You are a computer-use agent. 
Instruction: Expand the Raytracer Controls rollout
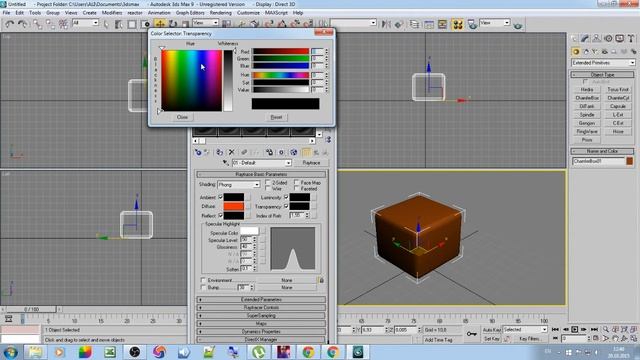[261, 307]
